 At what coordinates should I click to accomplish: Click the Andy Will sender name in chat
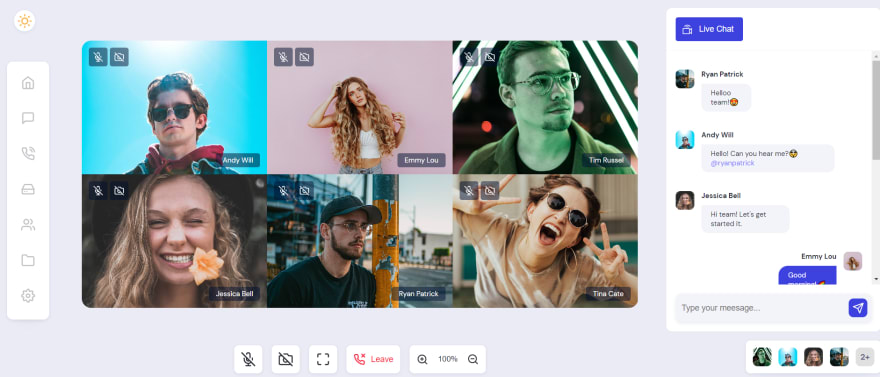click(x=717, y=135)
